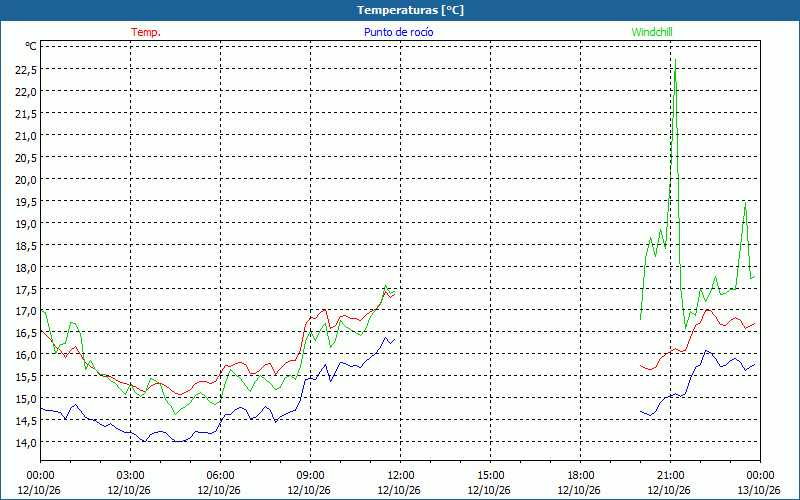Click the 21,5 y-axis value
The height and width of the screenshot is (500, 800).
tap(26, 113)
